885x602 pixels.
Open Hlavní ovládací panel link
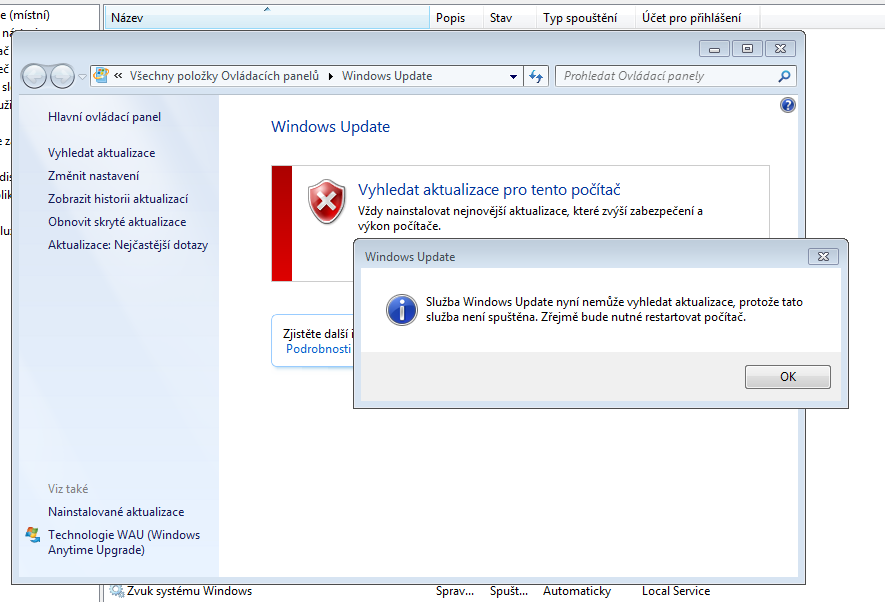click(x=104, y=117)
